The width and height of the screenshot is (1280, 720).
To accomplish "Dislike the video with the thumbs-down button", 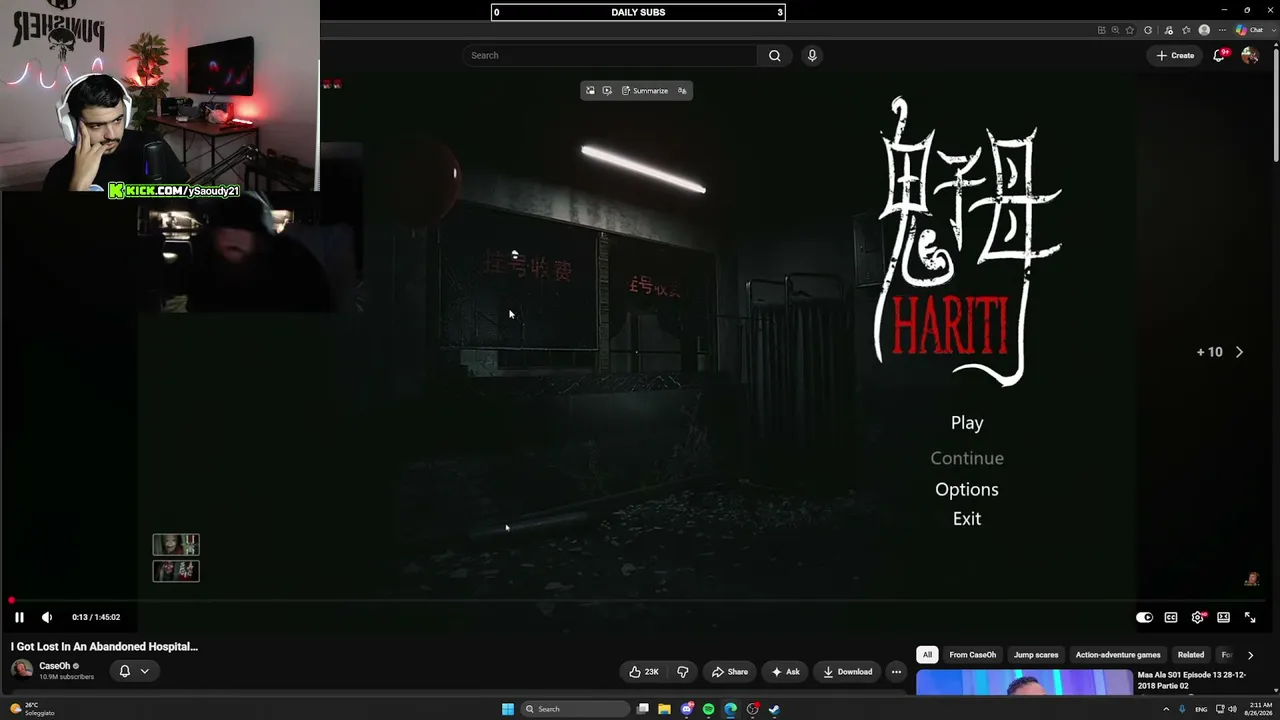I will (x=683, y=672).
